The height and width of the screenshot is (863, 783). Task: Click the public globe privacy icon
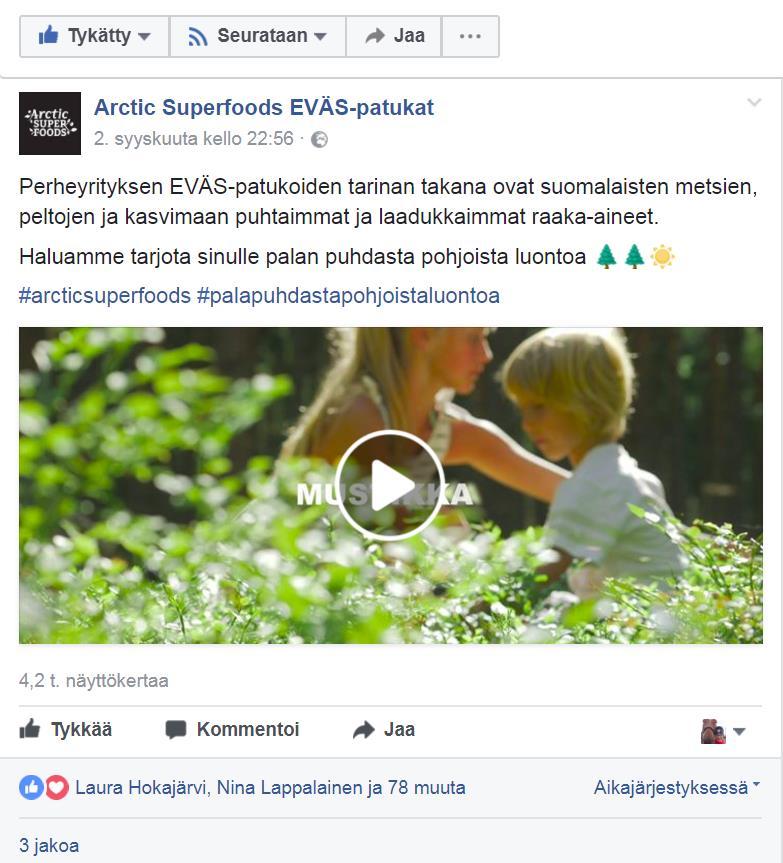[320, 140]
